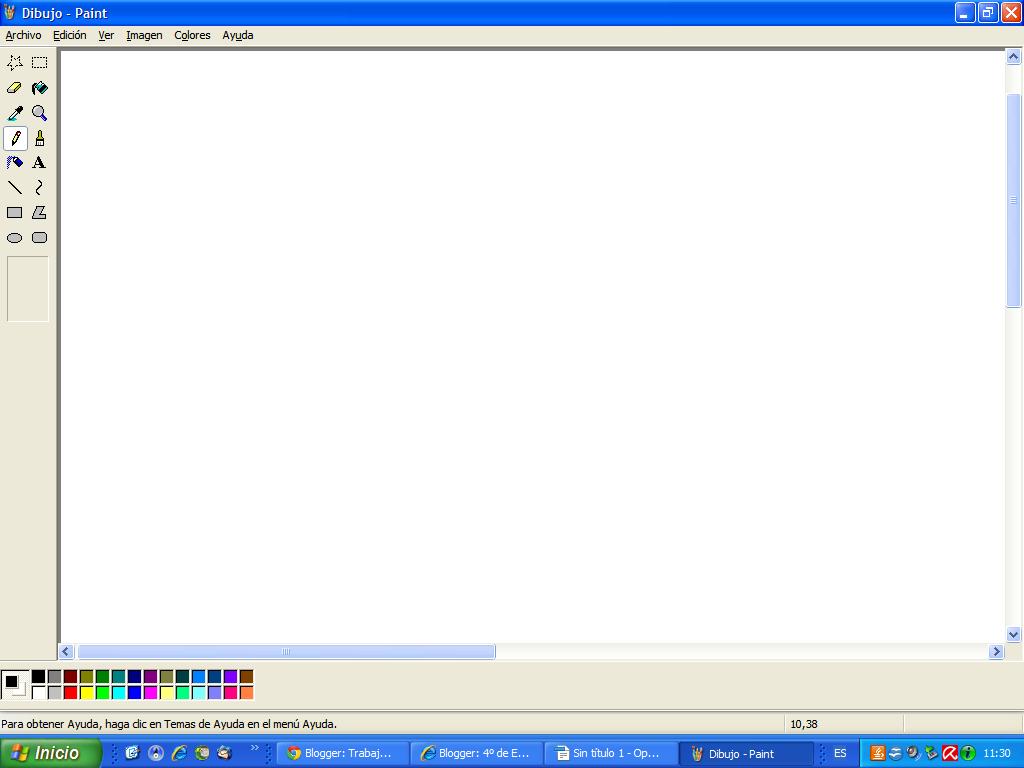Select the Rounded Rectangle tool
The width and height of the screenshot is (1024, 768).
(x=39, y=238)
